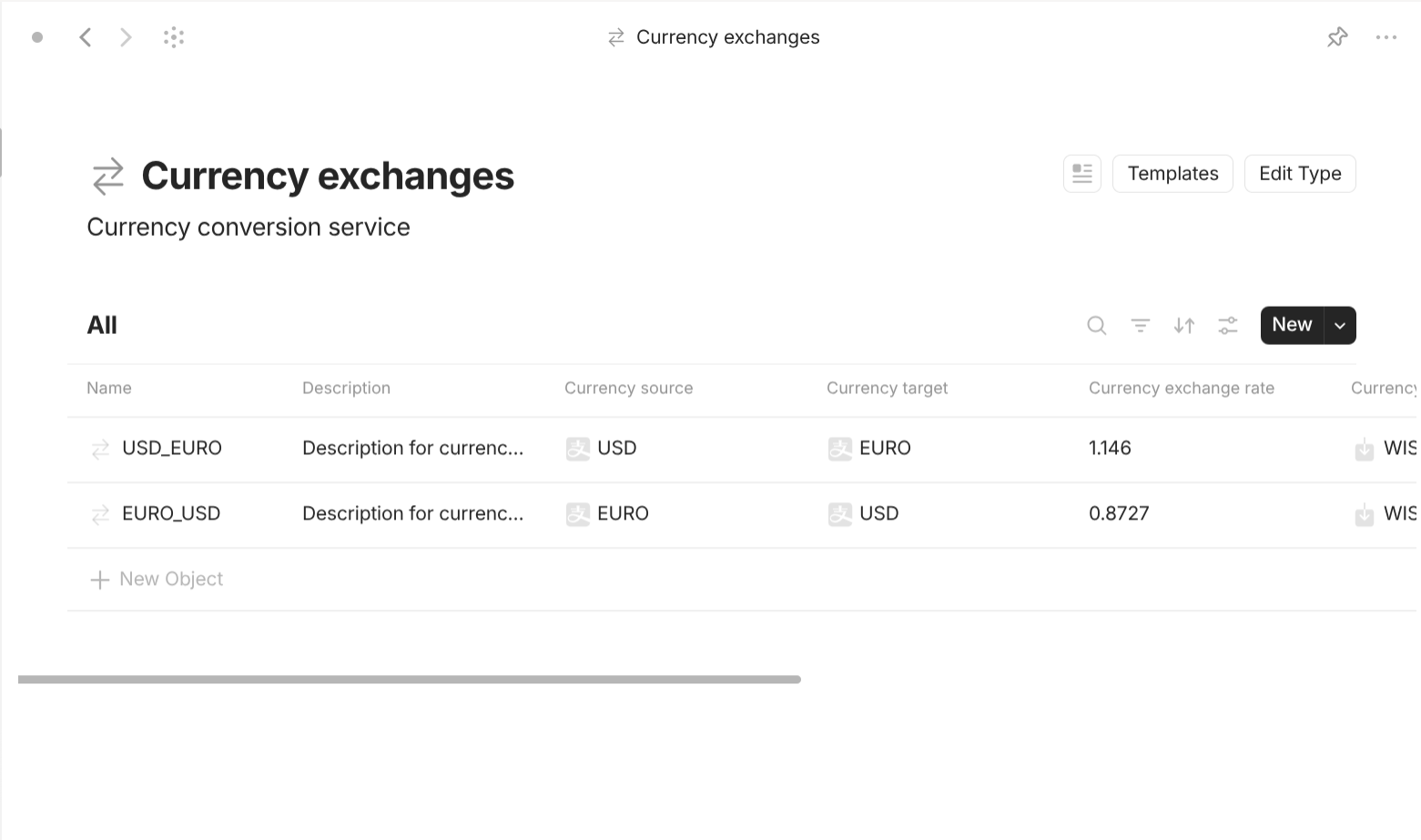
Task: Open search within the All view
Action: 1096,325
